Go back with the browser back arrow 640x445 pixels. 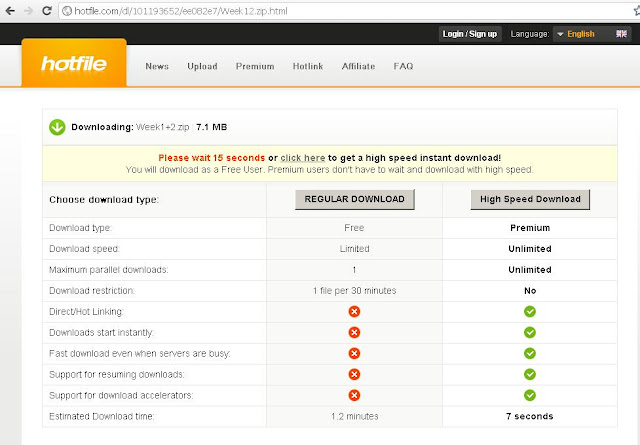pyautogui.click(x=10, y=11)
